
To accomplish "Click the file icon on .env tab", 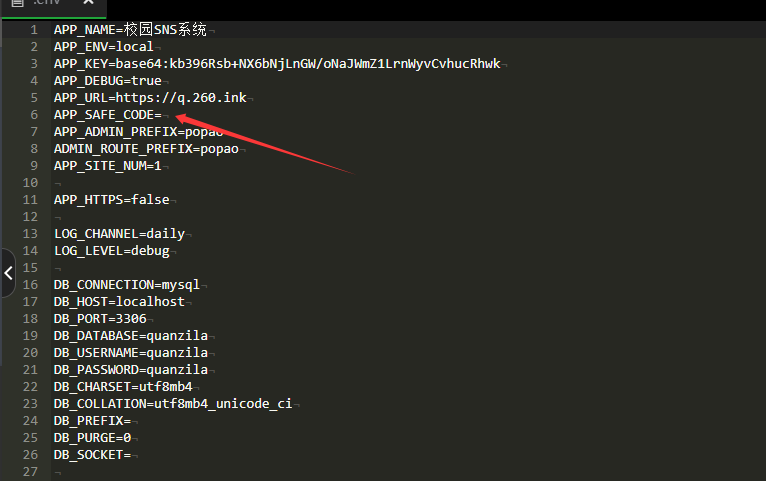I will pyautogui.click(x=18, y=2).
